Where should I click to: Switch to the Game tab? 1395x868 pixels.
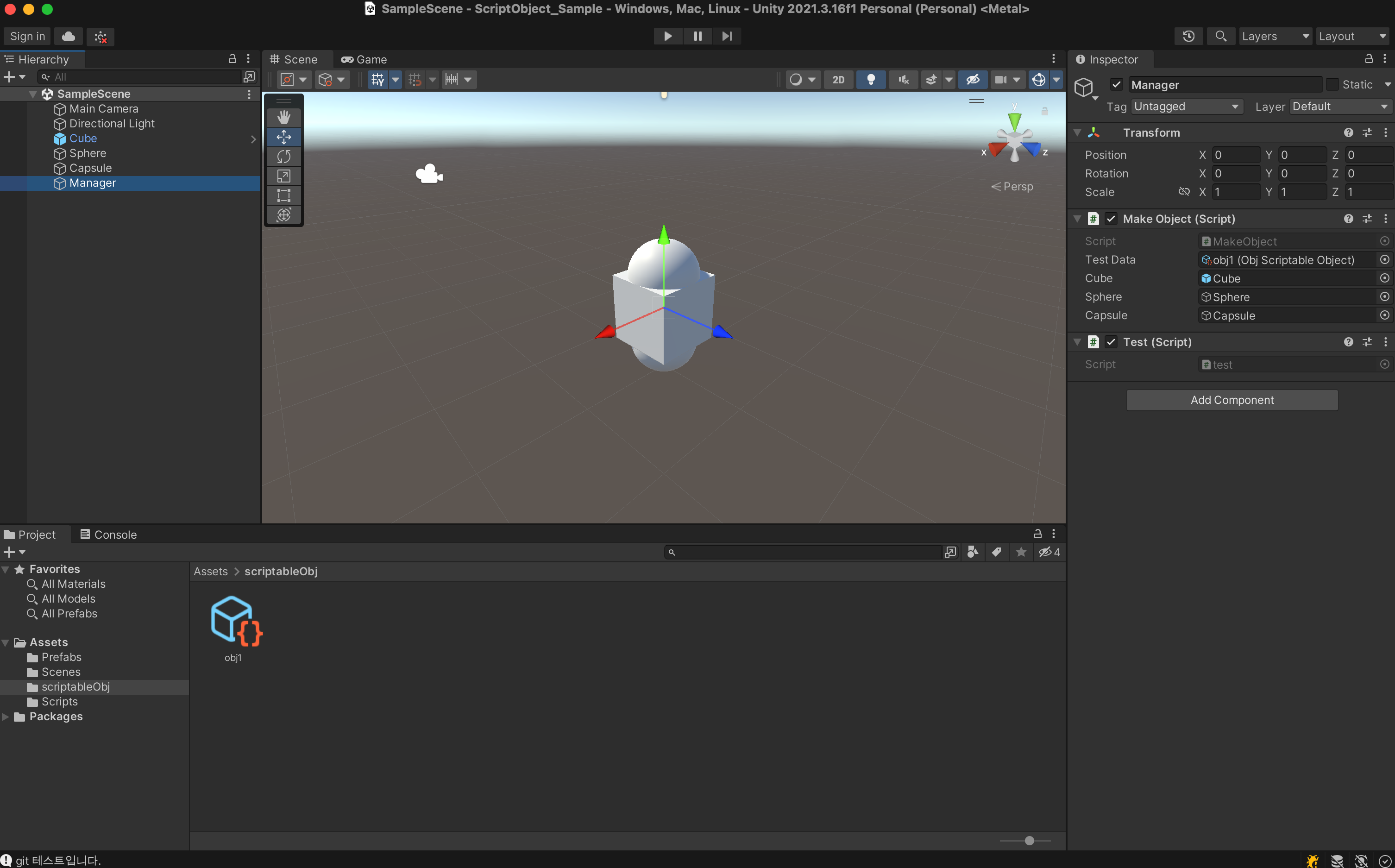(x=364, y=59)
